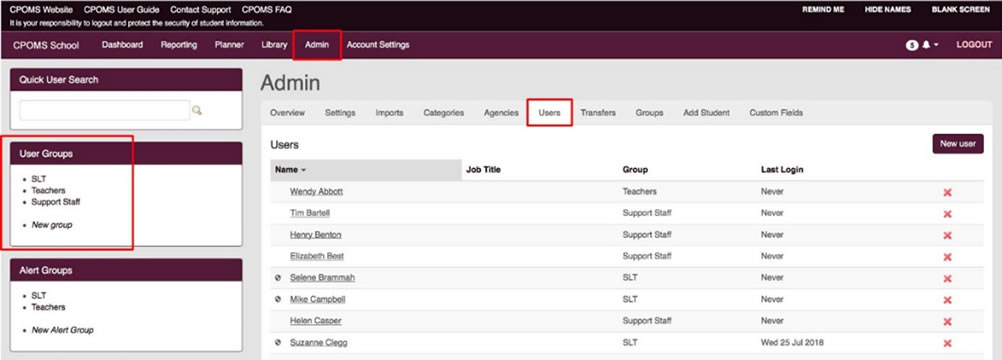Open Suzanne Clegg's user profile
The image size is (1002, 360).
pos(319,342)
